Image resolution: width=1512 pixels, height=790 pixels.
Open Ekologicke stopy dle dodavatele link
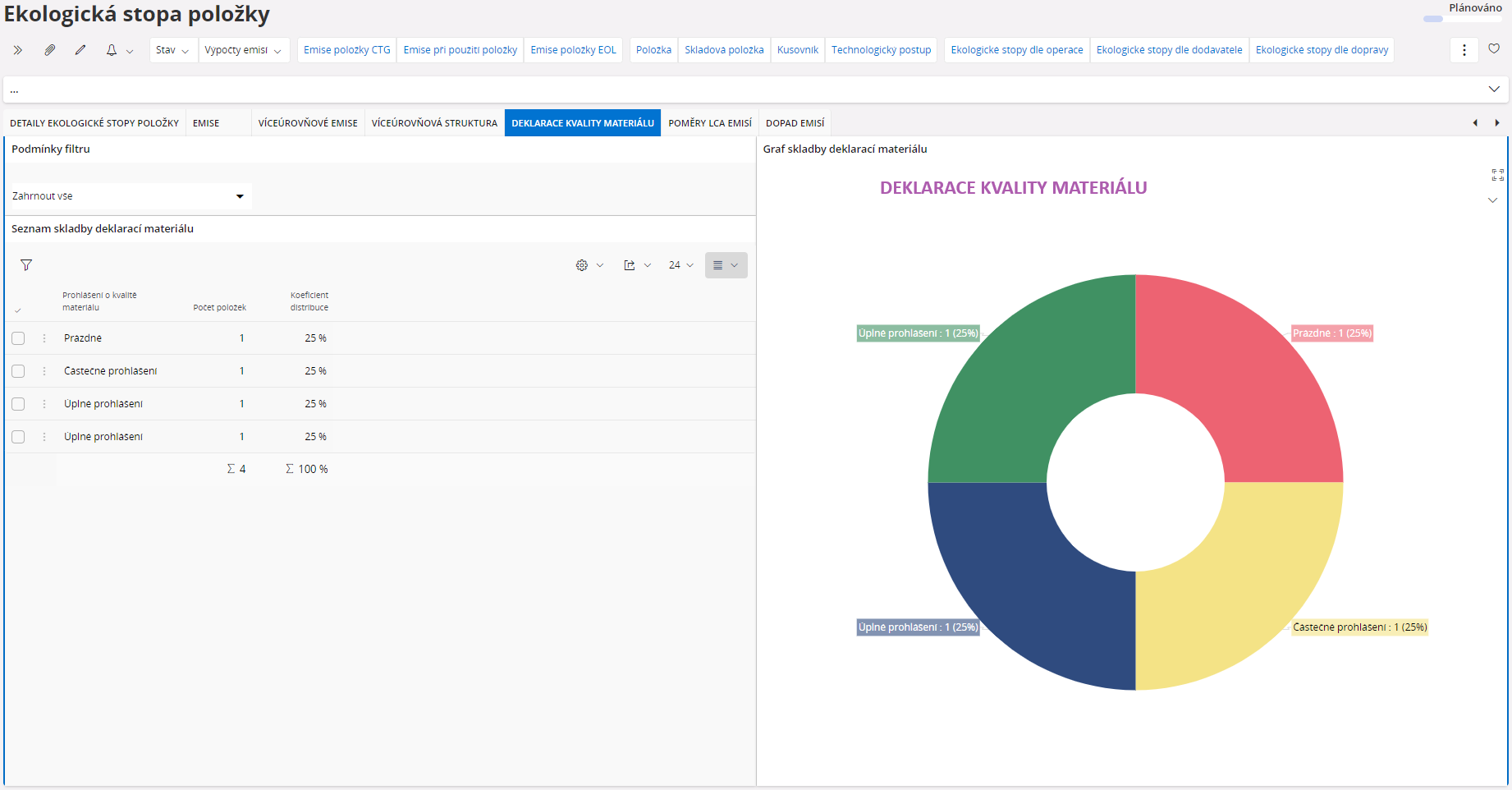click(1169, 50)
